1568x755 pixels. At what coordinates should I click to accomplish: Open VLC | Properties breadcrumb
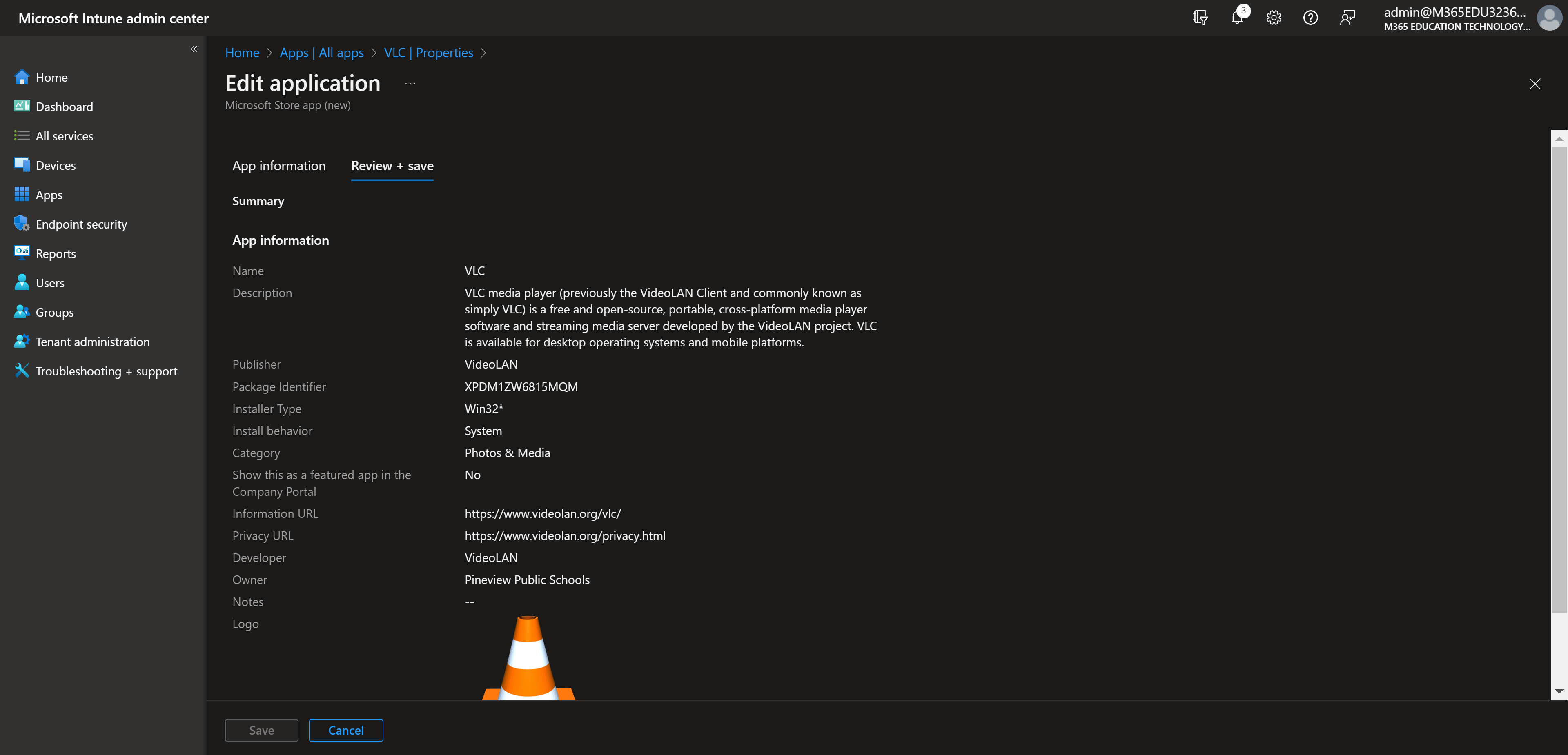428,53
